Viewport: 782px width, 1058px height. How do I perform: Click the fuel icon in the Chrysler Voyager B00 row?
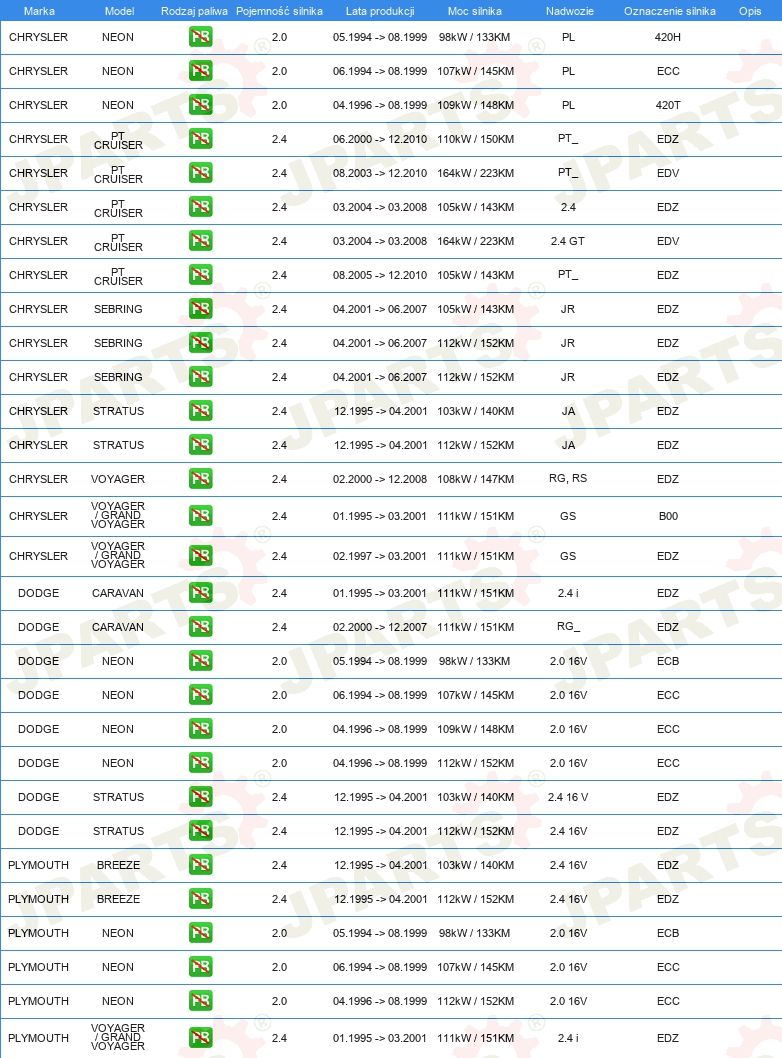(200, 516)
